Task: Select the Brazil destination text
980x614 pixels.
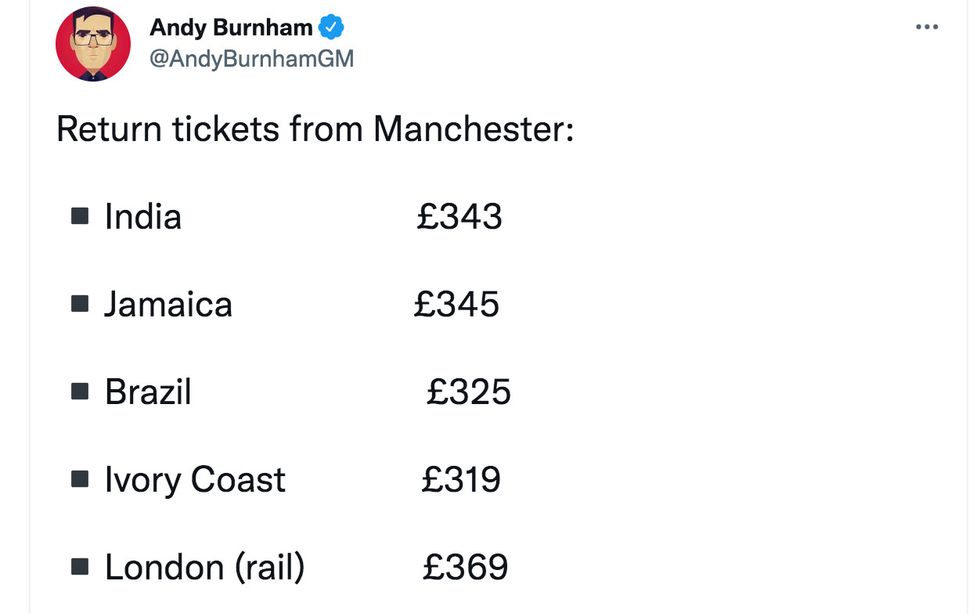Action: coord(148,392)
